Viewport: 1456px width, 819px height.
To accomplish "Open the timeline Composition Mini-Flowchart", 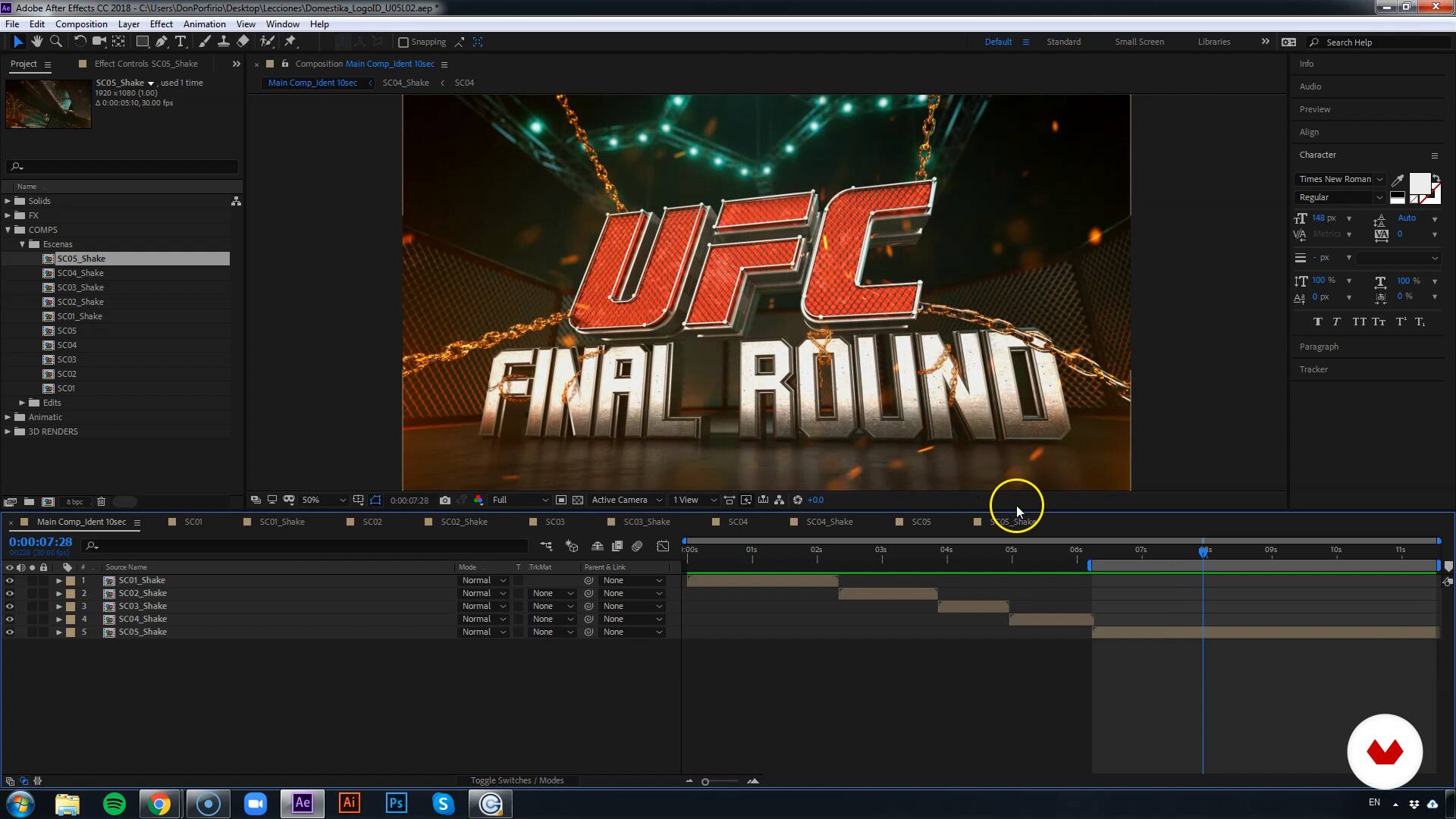I will coord(546,546).
